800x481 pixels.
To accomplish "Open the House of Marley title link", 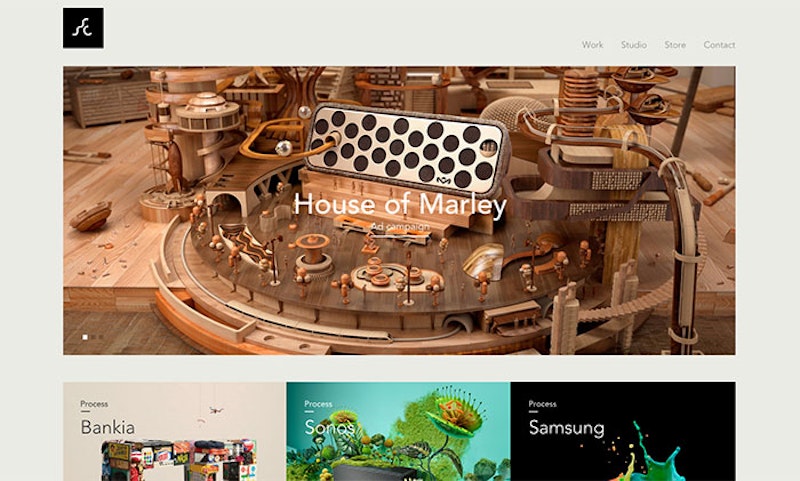I will (x=400, y=205).
